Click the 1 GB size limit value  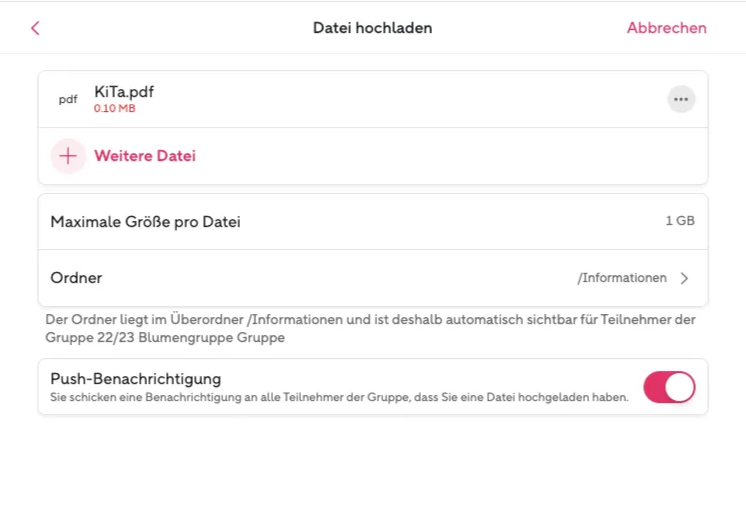pyautogui.click(x=680, y=221)
